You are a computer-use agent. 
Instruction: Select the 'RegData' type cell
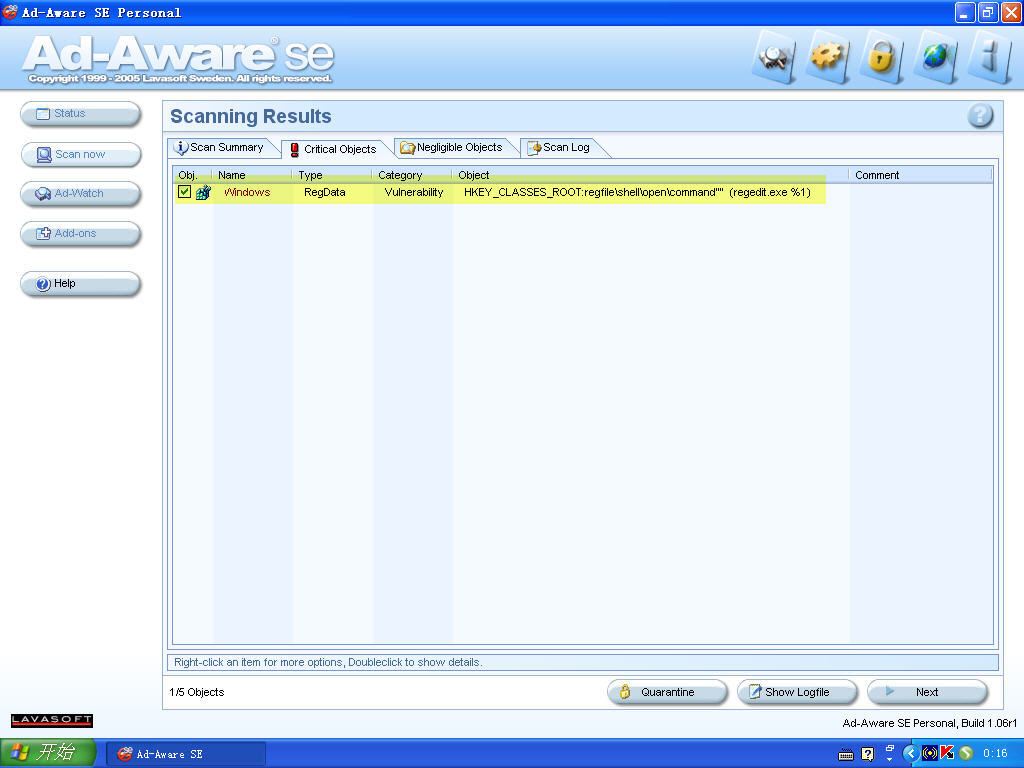tap(325, 193)
